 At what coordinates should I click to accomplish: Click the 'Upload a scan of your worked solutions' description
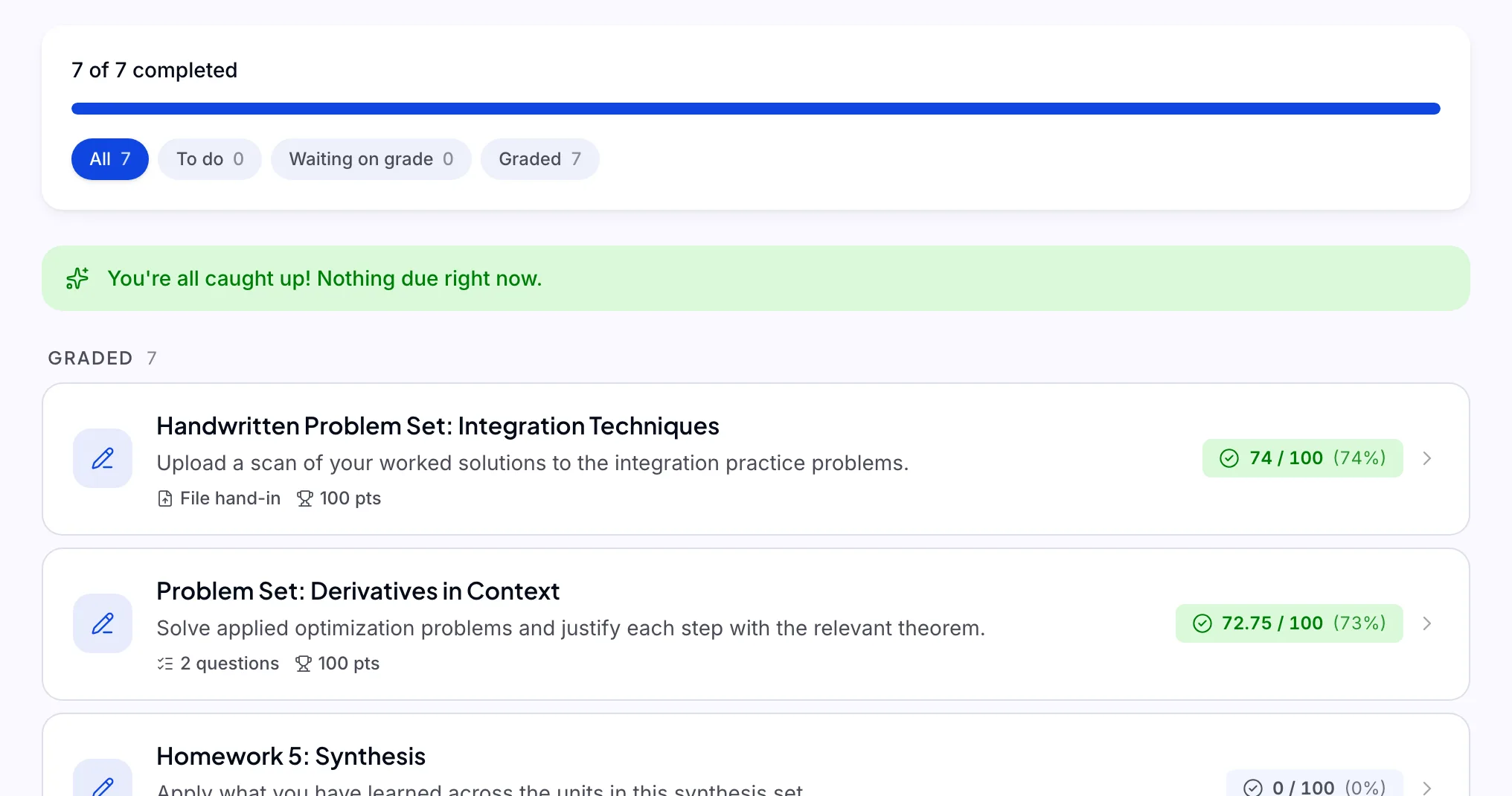[533, 463]
